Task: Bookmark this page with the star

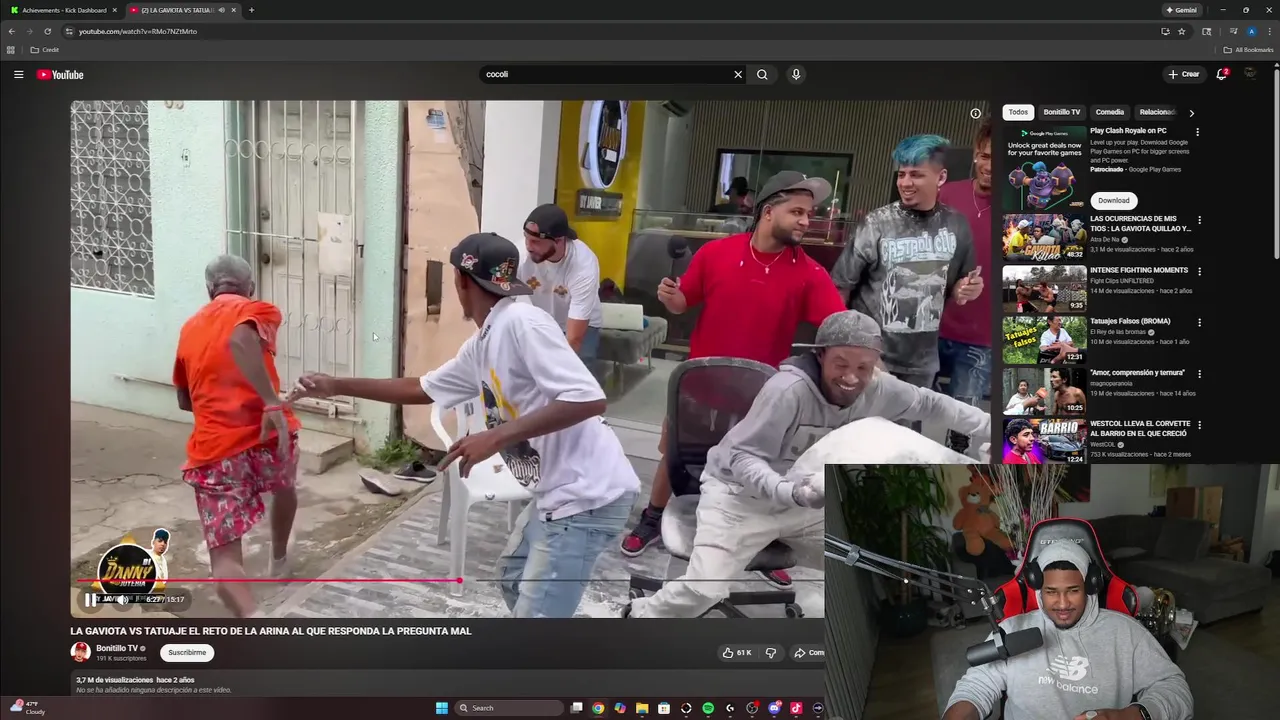Action: (1181, 31)
